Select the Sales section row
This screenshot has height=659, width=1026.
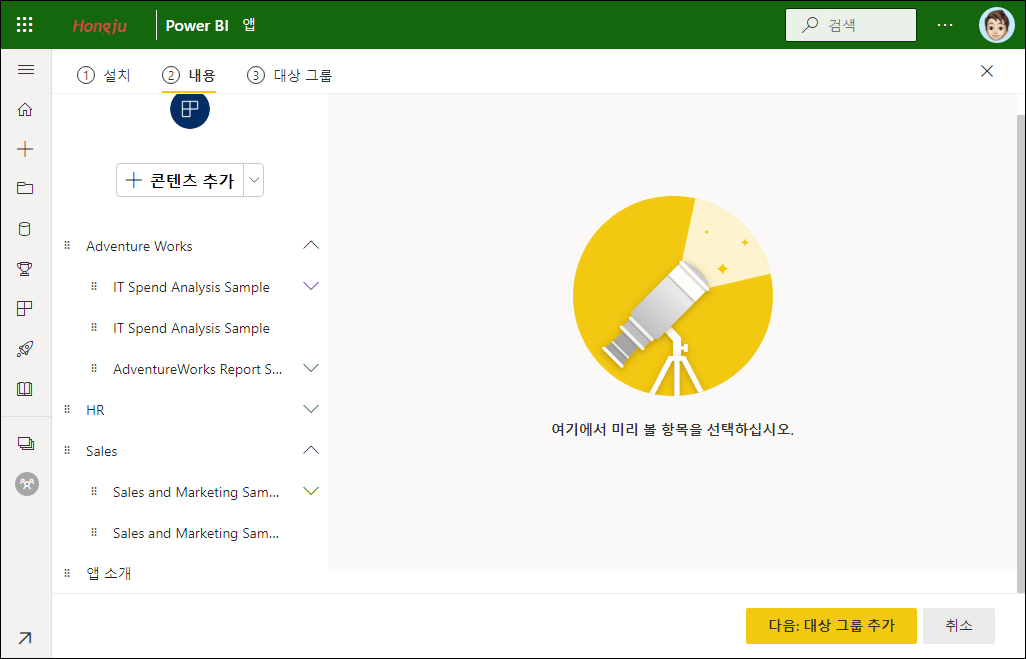tap(190, 451)
